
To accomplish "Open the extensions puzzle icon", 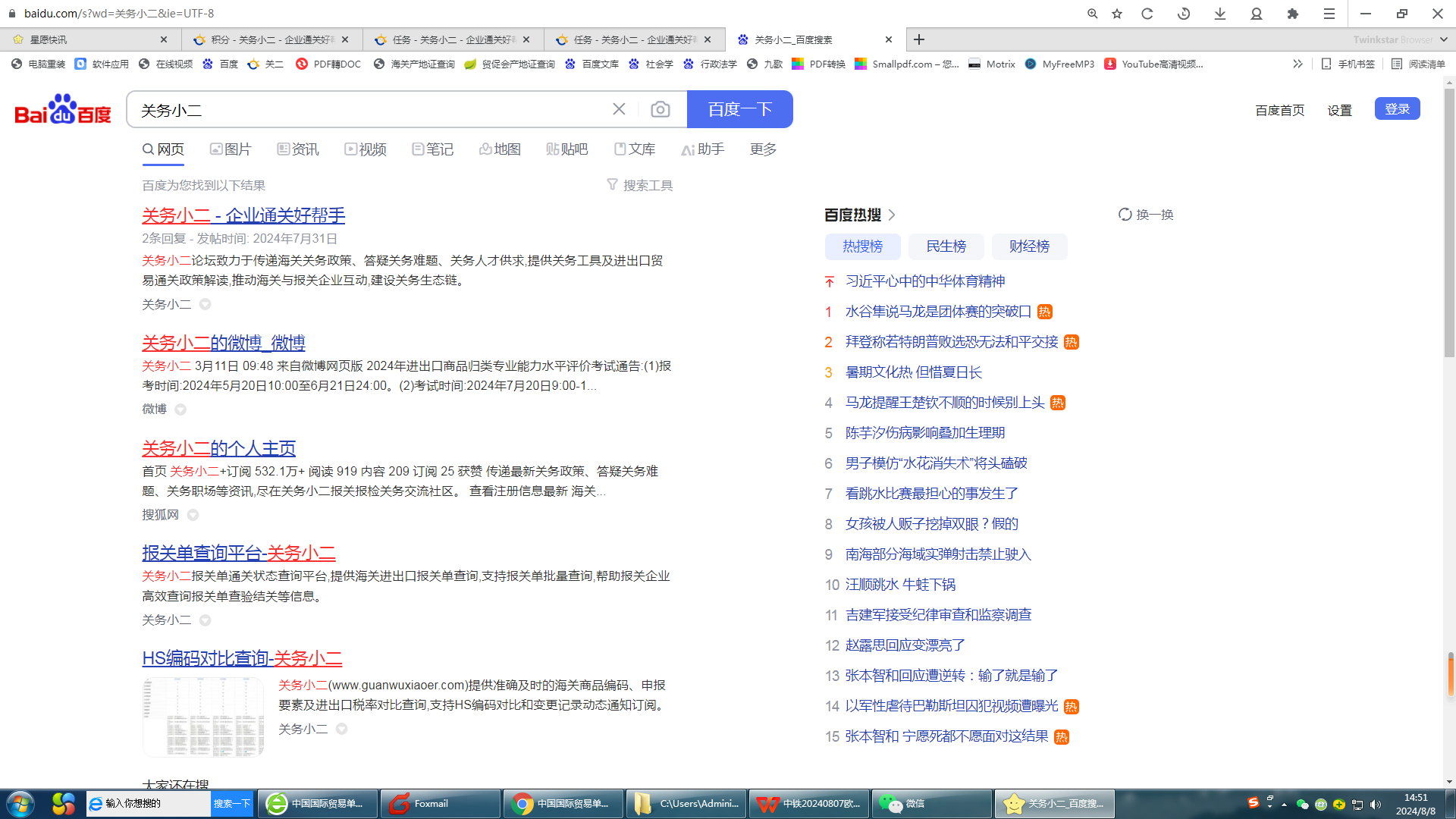I will (1293, 14).
